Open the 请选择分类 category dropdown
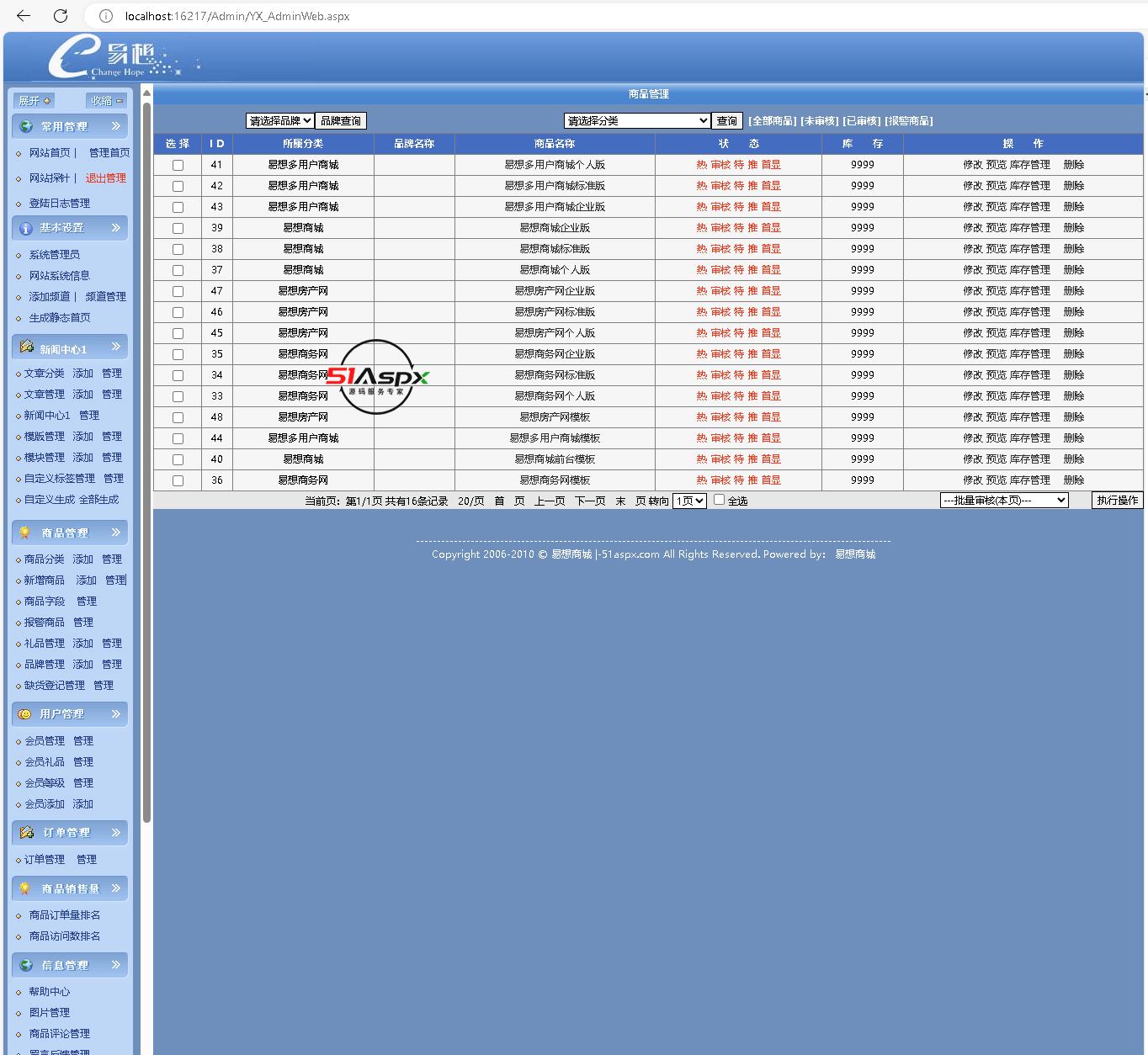Viewport: 1148px width, 1055px height. pos(637,121)
